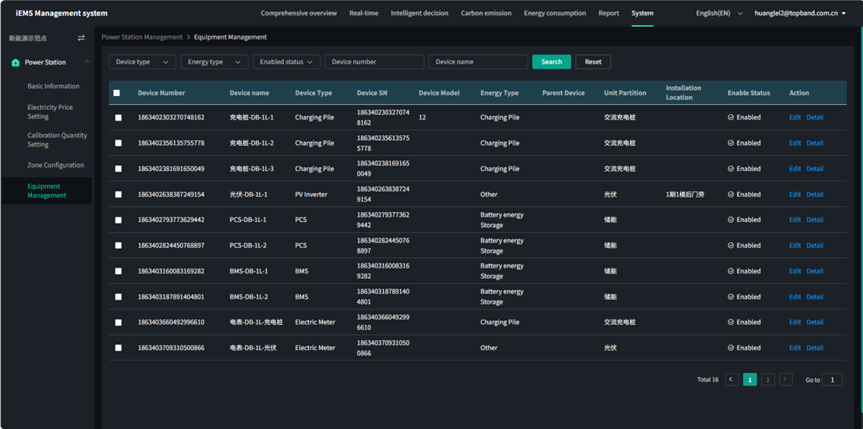863x429 pixels.
Task: Toggle the select-all checkbox in table header
Action: (117, 93)
